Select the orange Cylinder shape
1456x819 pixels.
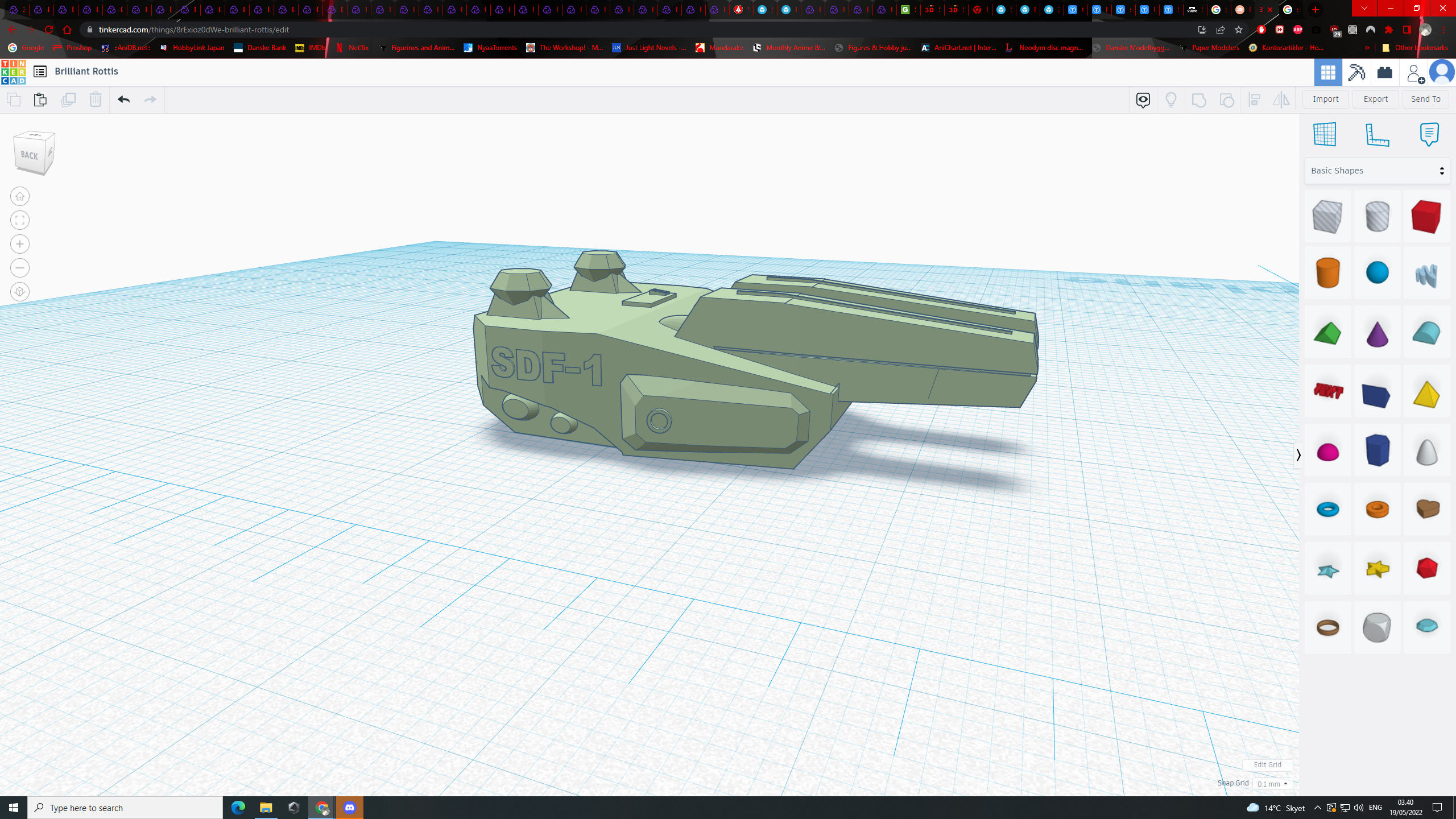pos(1327,272)
